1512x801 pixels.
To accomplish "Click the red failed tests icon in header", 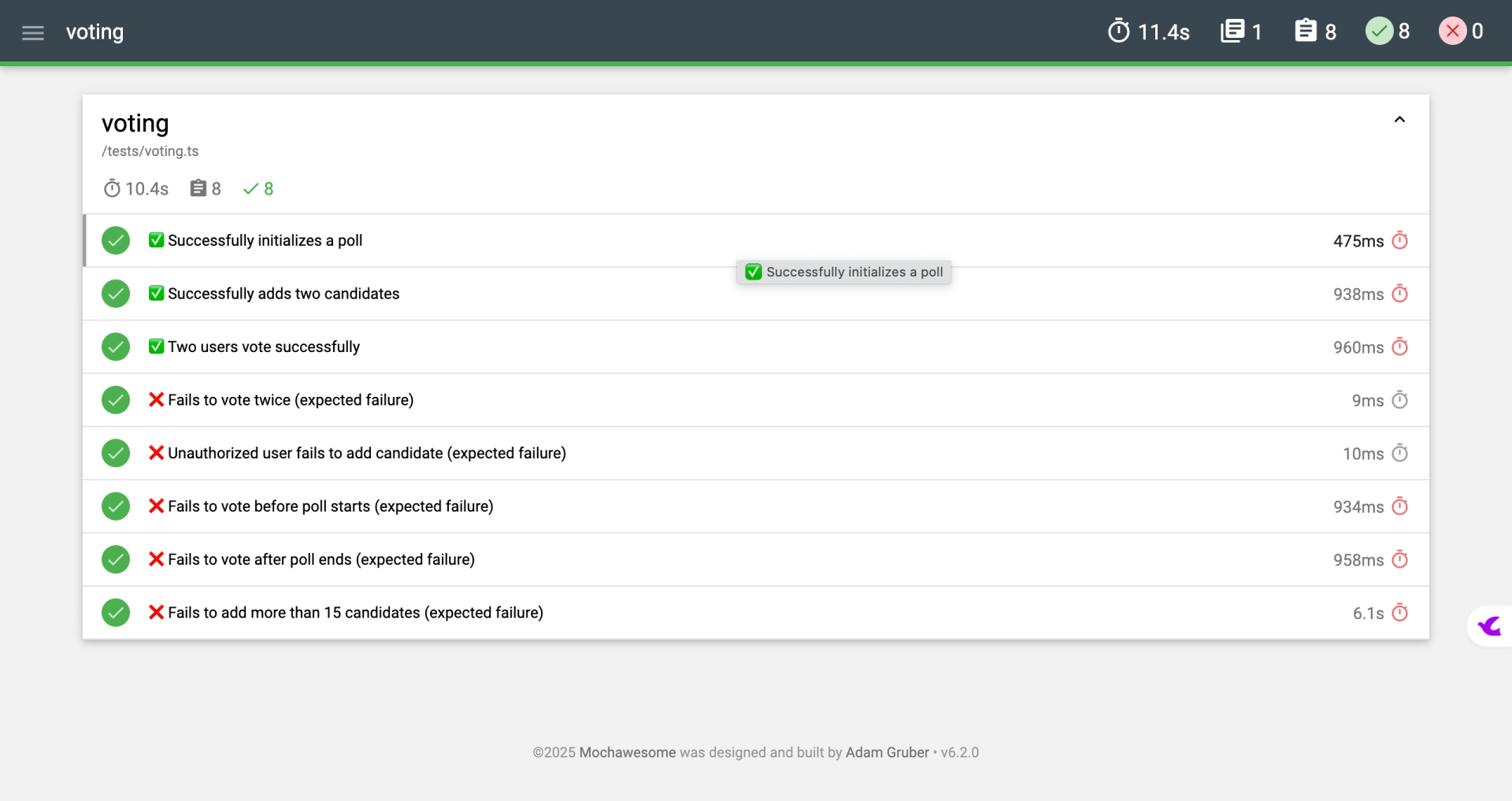I will [x=1453, y=32].
